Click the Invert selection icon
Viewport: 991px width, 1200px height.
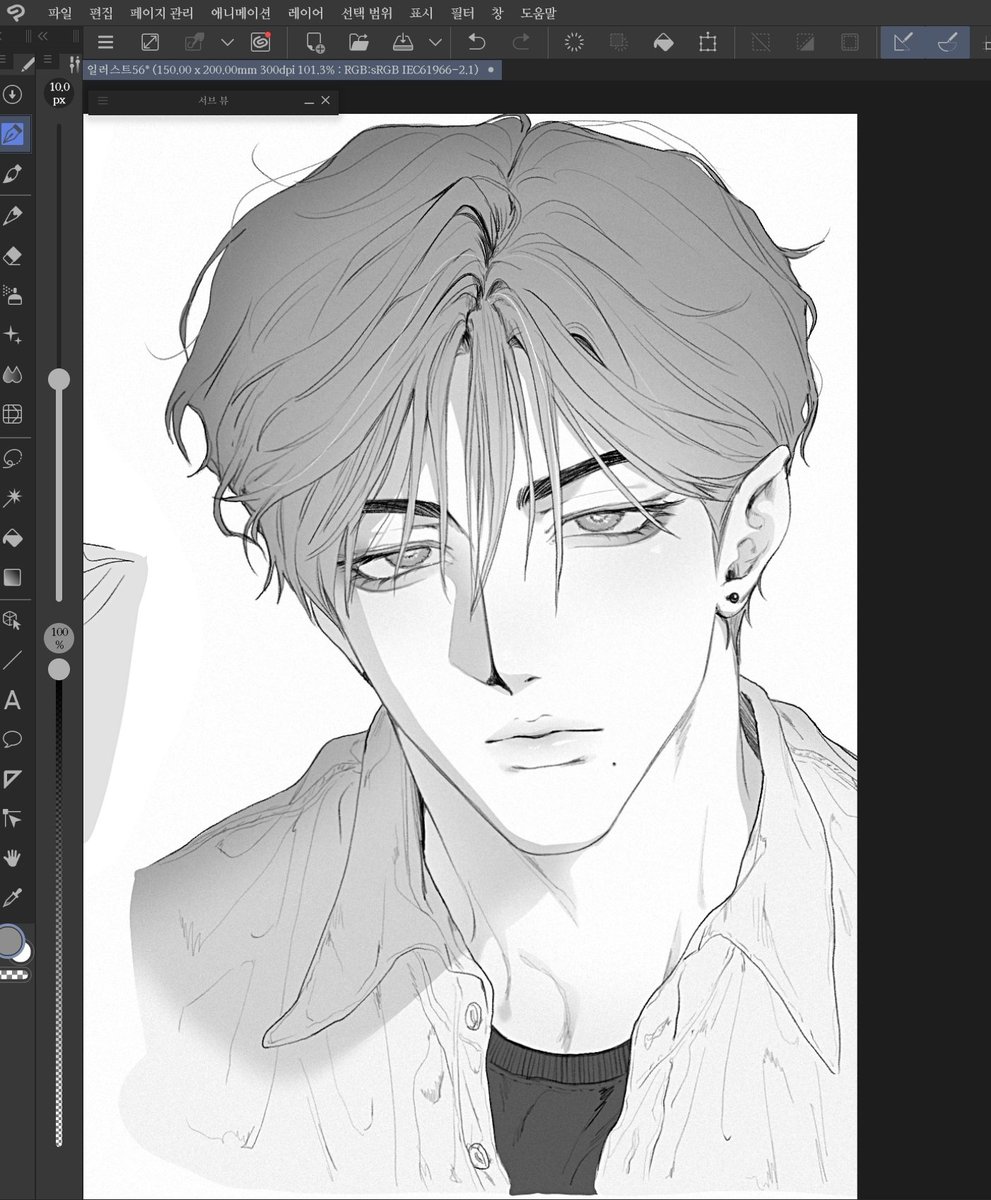coord(805,42)
